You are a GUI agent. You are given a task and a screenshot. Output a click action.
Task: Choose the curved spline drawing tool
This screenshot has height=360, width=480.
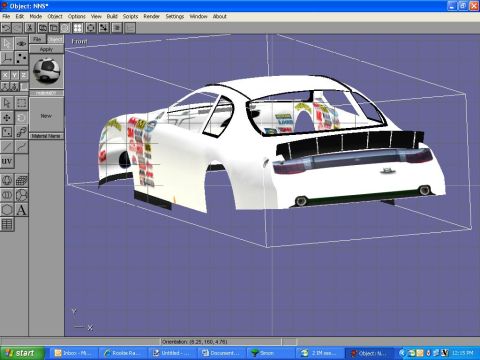pyautogui.click(x=21, y=147)
